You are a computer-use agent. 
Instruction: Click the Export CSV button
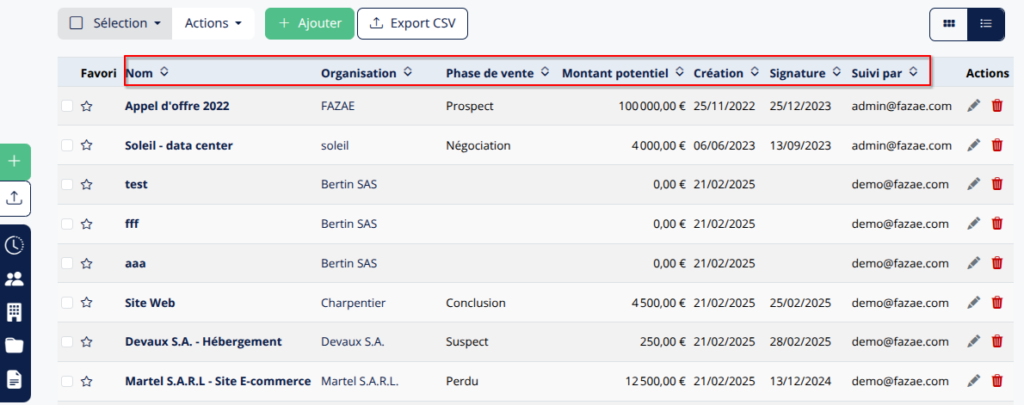point(412,24)
